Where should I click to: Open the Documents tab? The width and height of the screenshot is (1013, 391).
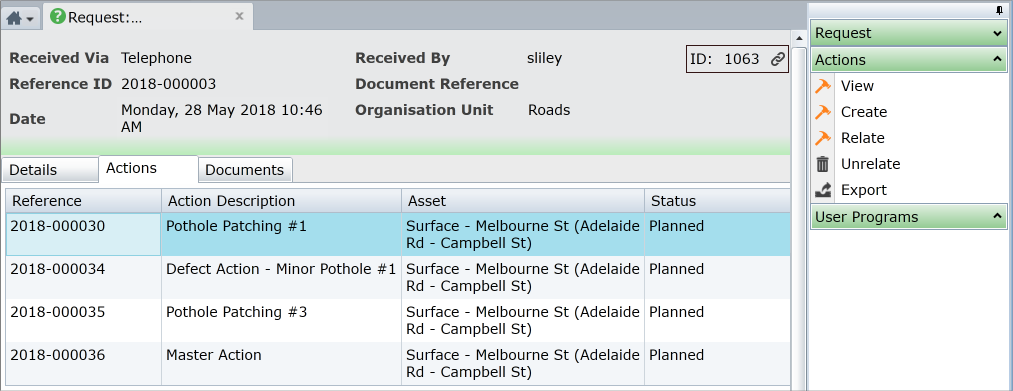[244, 170]
